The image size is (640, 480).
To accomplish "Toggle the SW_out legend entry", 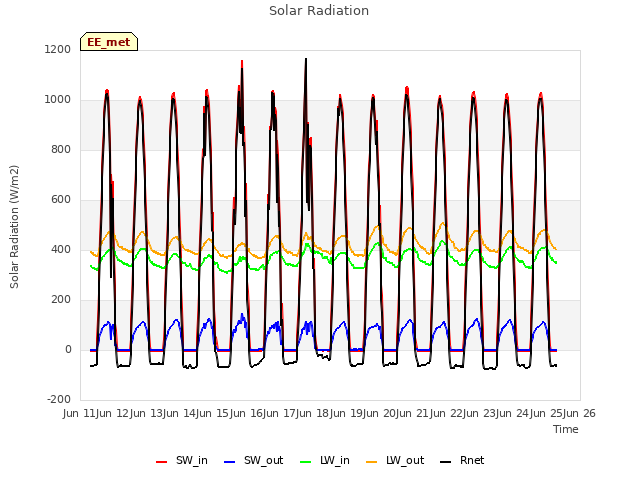I will 253,460.
